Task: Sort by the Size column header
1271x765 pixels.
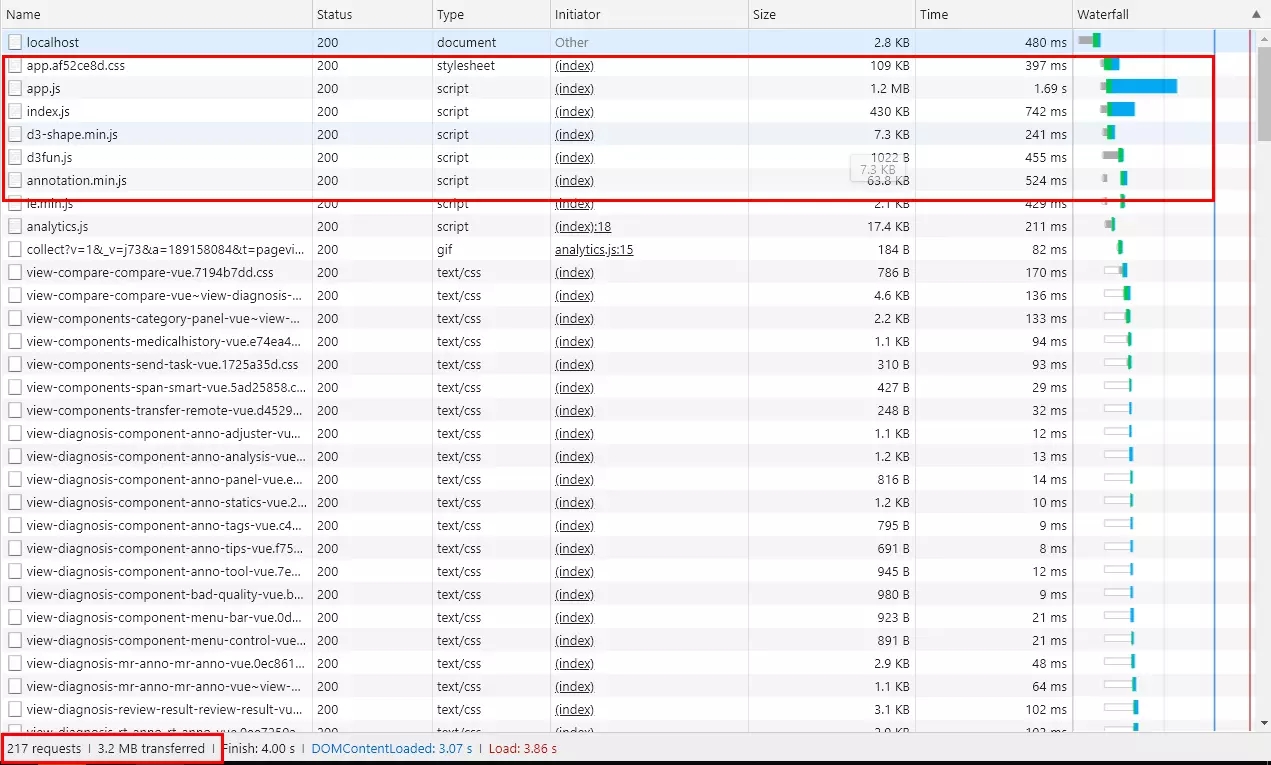Action: coord(764,15)
